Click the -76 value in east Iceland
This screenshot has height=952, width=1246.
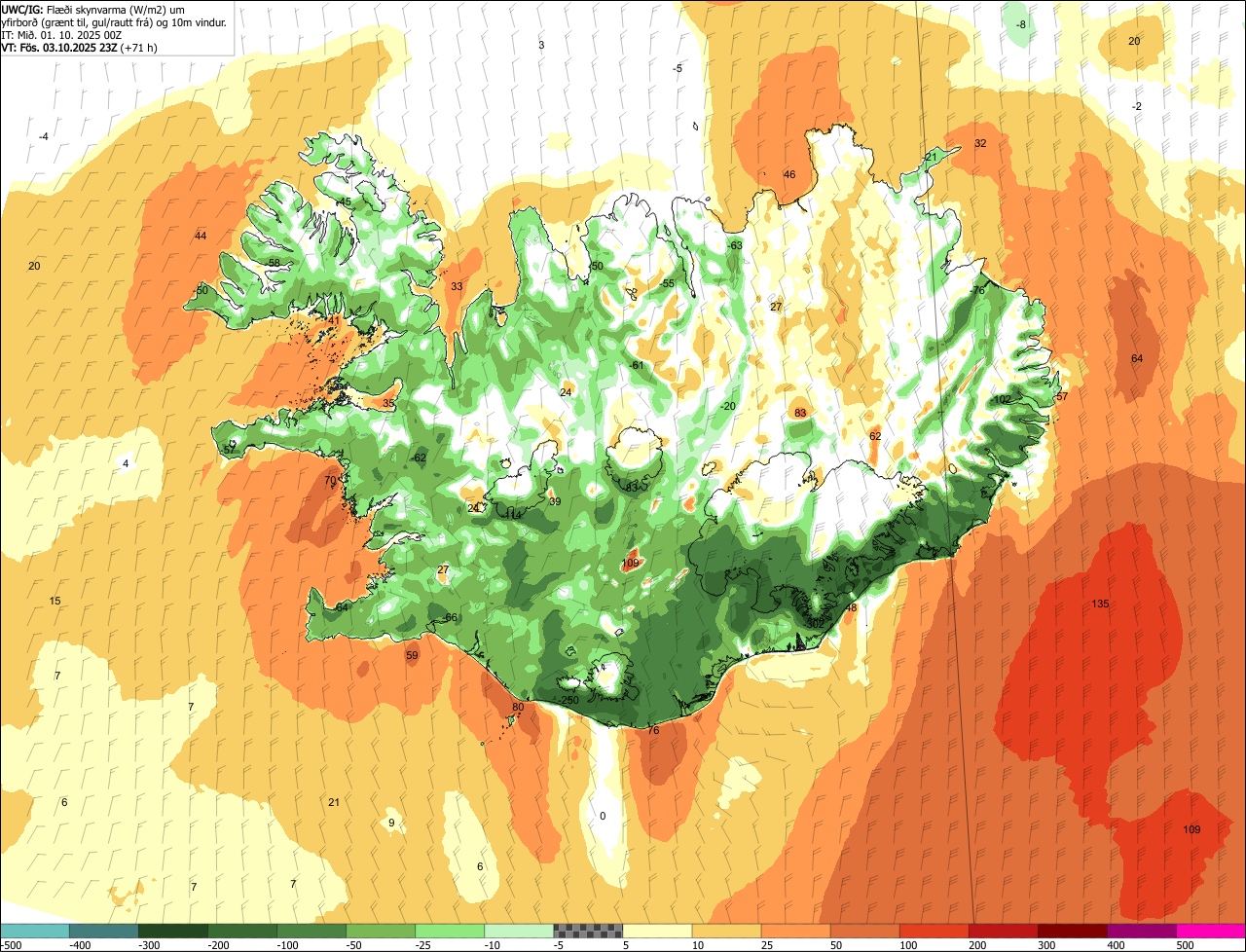point(977,290)
